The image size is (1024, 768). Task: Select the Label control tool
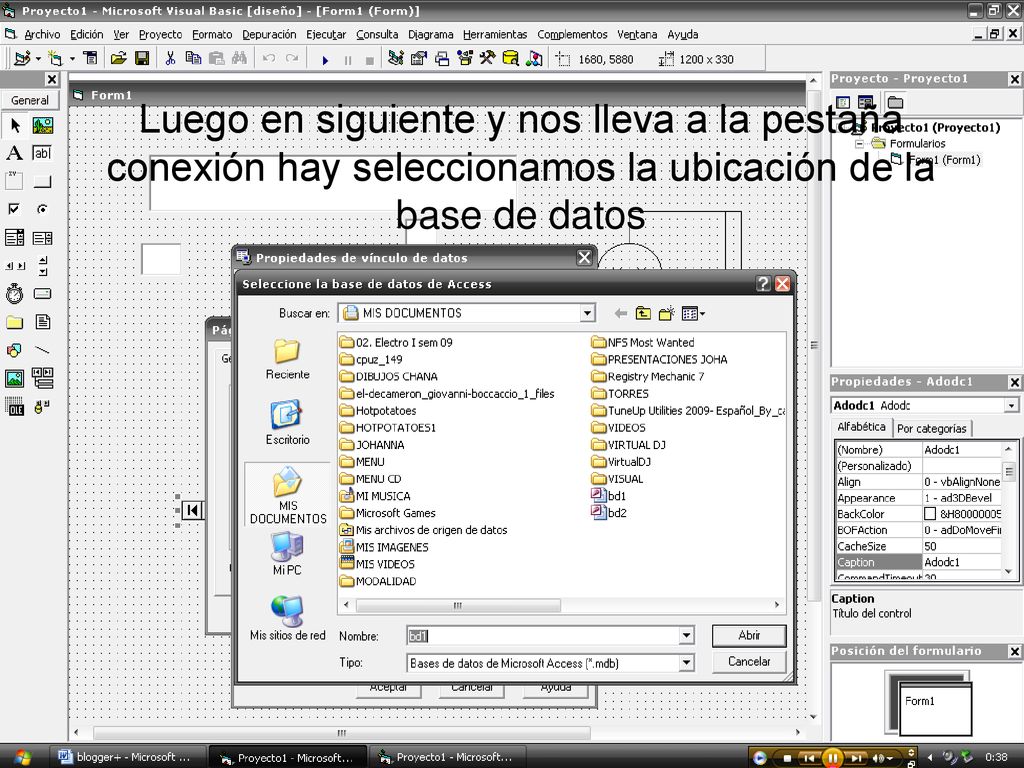click(14, 153)
